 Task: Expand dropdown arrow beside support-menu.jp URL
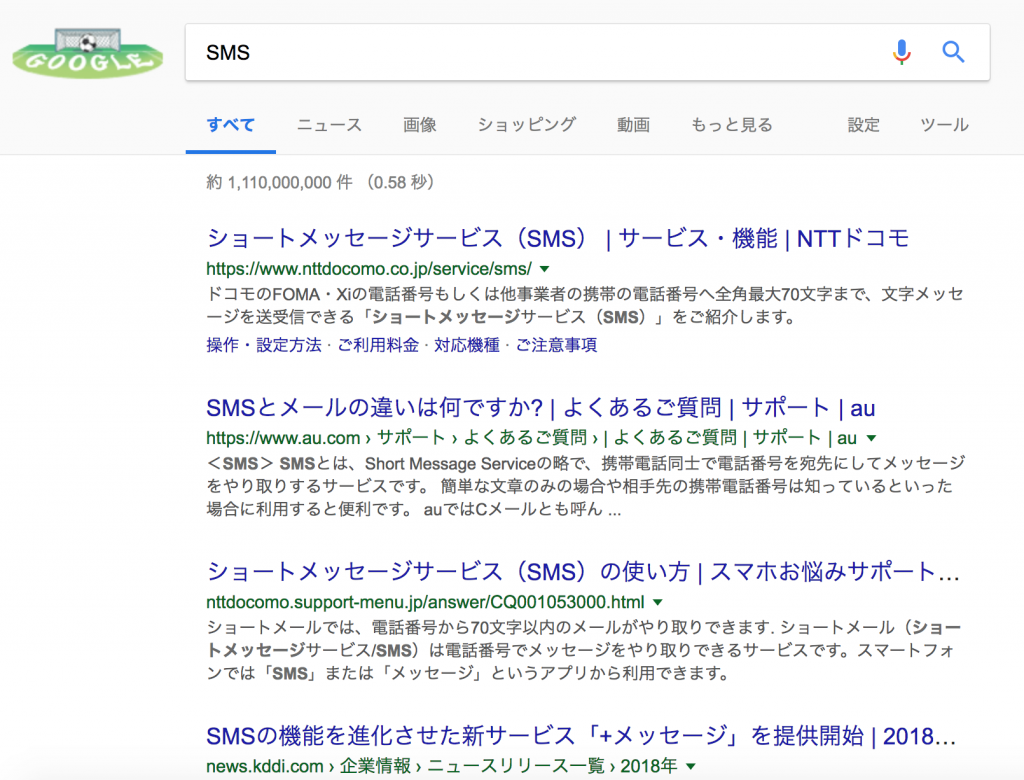pyautogui.click(x=658, y=602)
